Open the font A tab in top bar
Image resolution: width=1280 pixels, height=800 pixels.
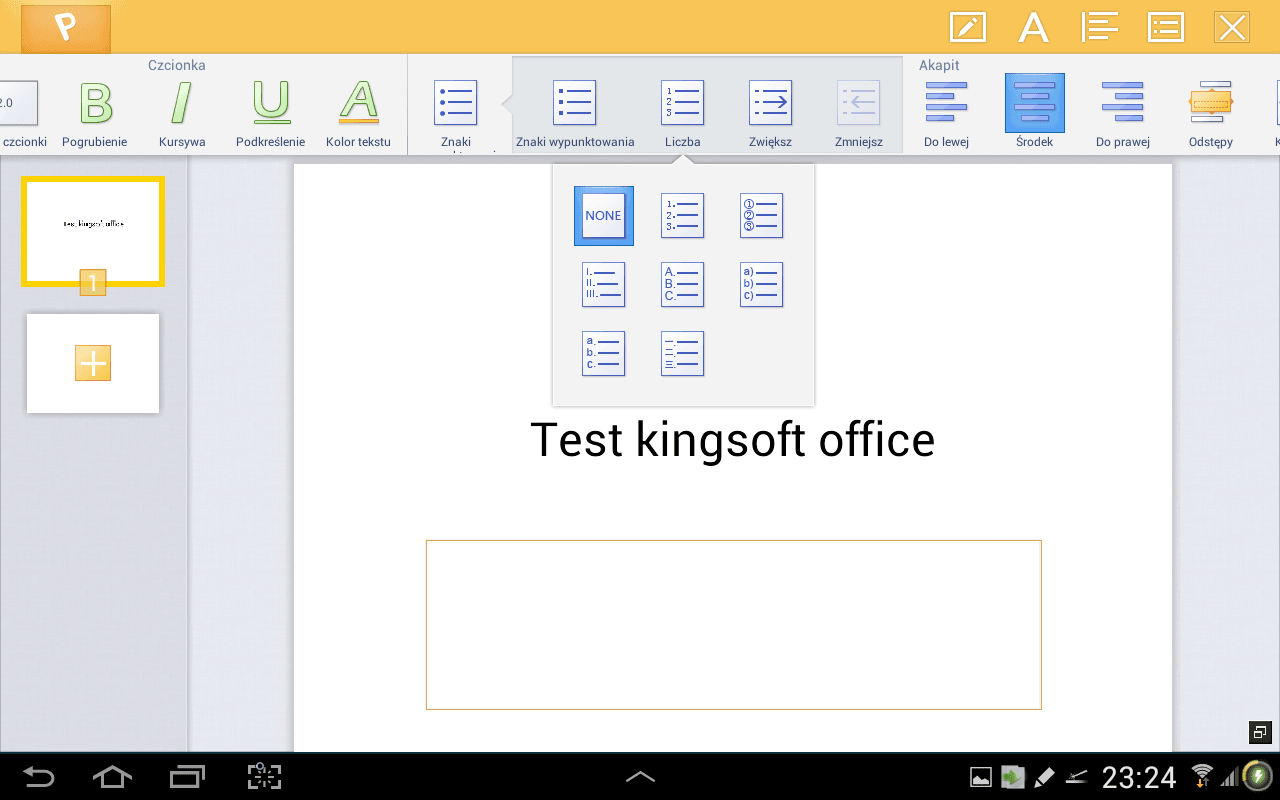click(x=1033, y=27)
